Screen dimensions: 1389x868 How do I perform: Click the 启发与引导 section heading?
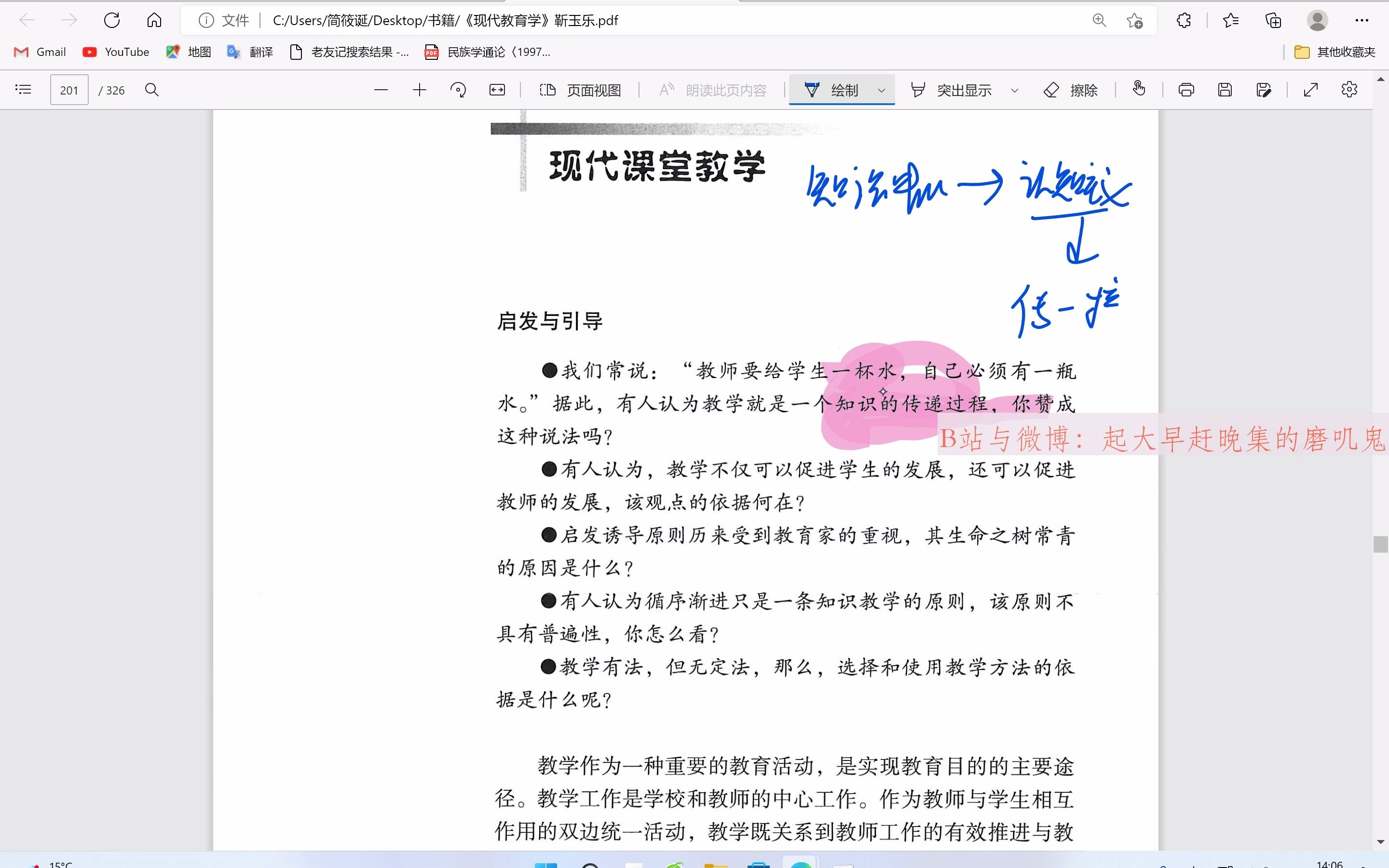(x=550, y=321)
